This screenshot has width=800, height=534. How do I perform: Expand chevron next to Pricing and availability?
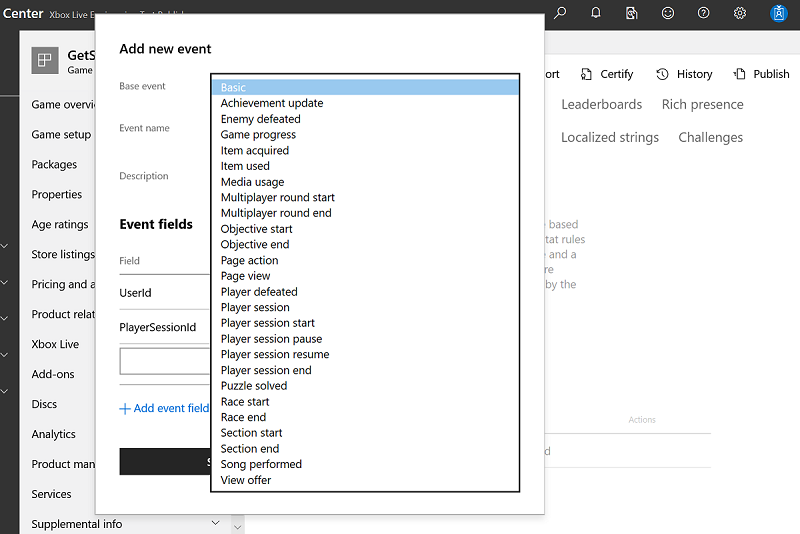5,282
